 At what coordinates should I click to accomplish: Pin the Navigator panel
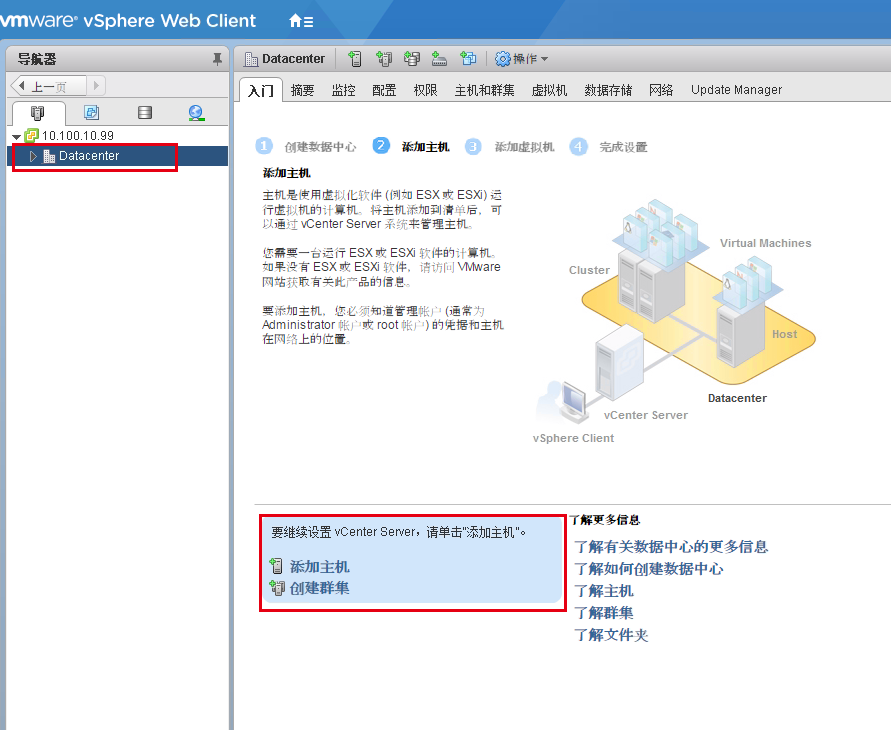[217, 59]
